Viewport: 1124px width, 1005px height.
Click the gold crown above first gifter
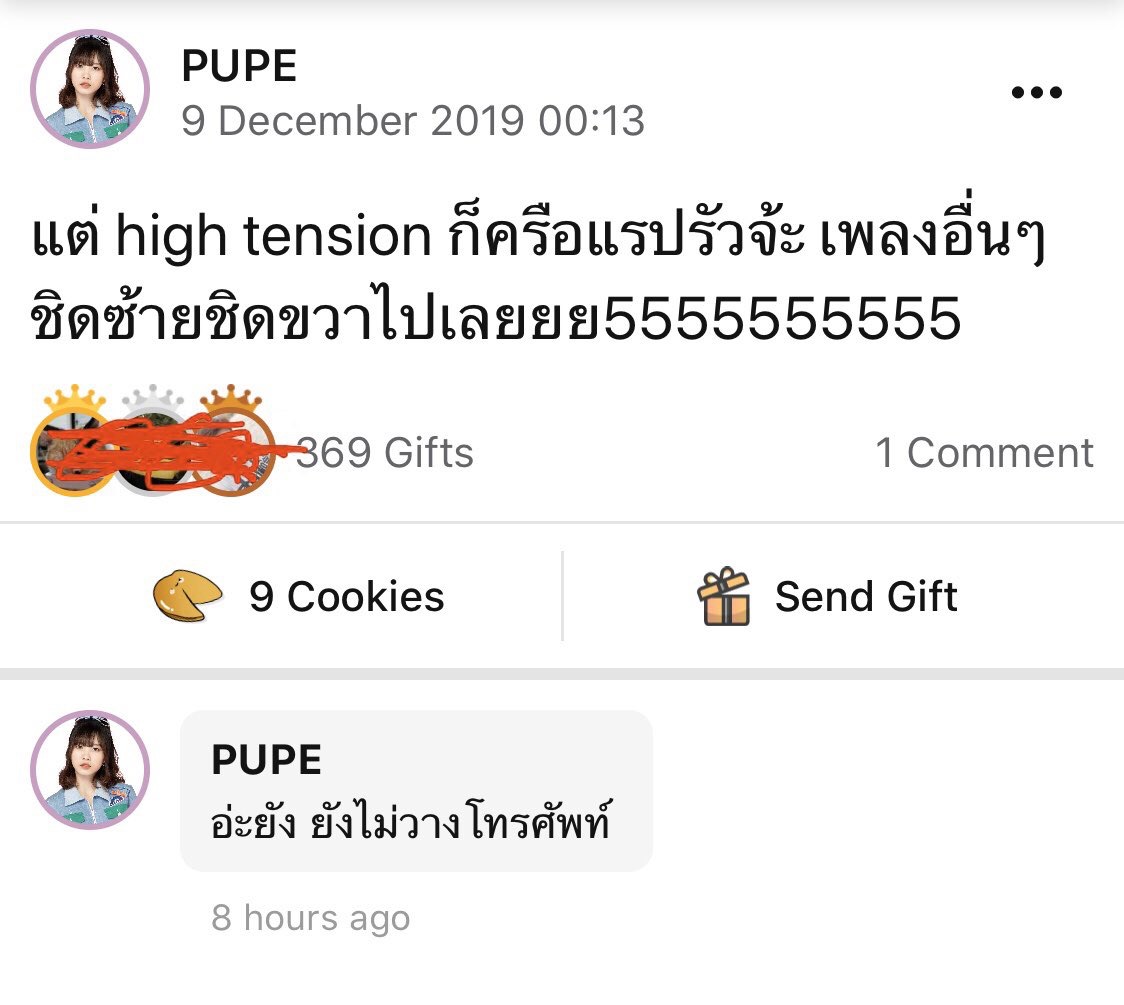tap(74, 400)
